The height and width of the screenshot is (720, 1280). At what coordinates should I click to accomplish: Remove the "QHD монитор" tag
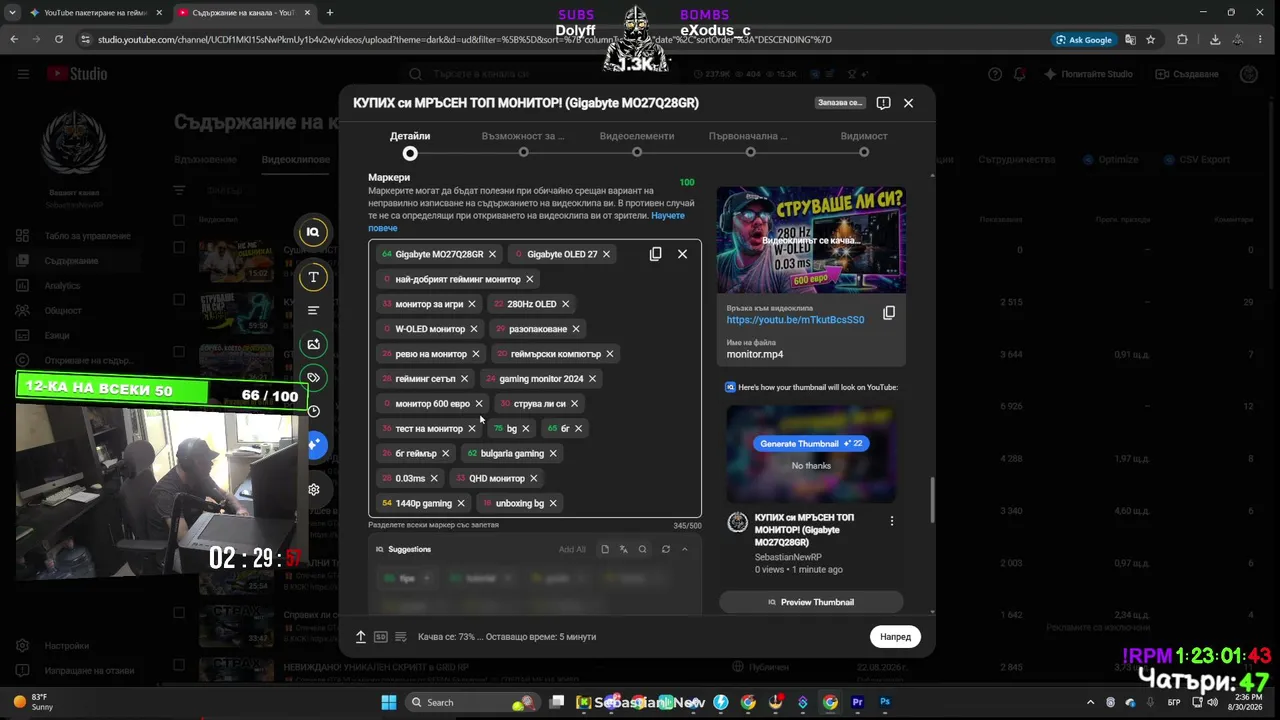tap(533, 478)
